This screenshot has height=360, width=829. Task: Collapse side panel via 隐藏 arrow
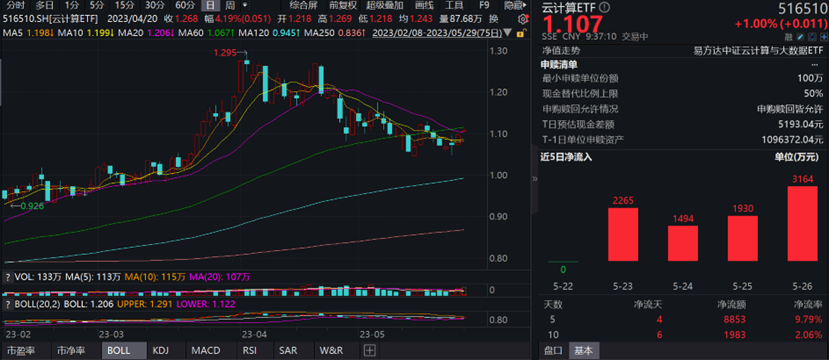point(515,6)
